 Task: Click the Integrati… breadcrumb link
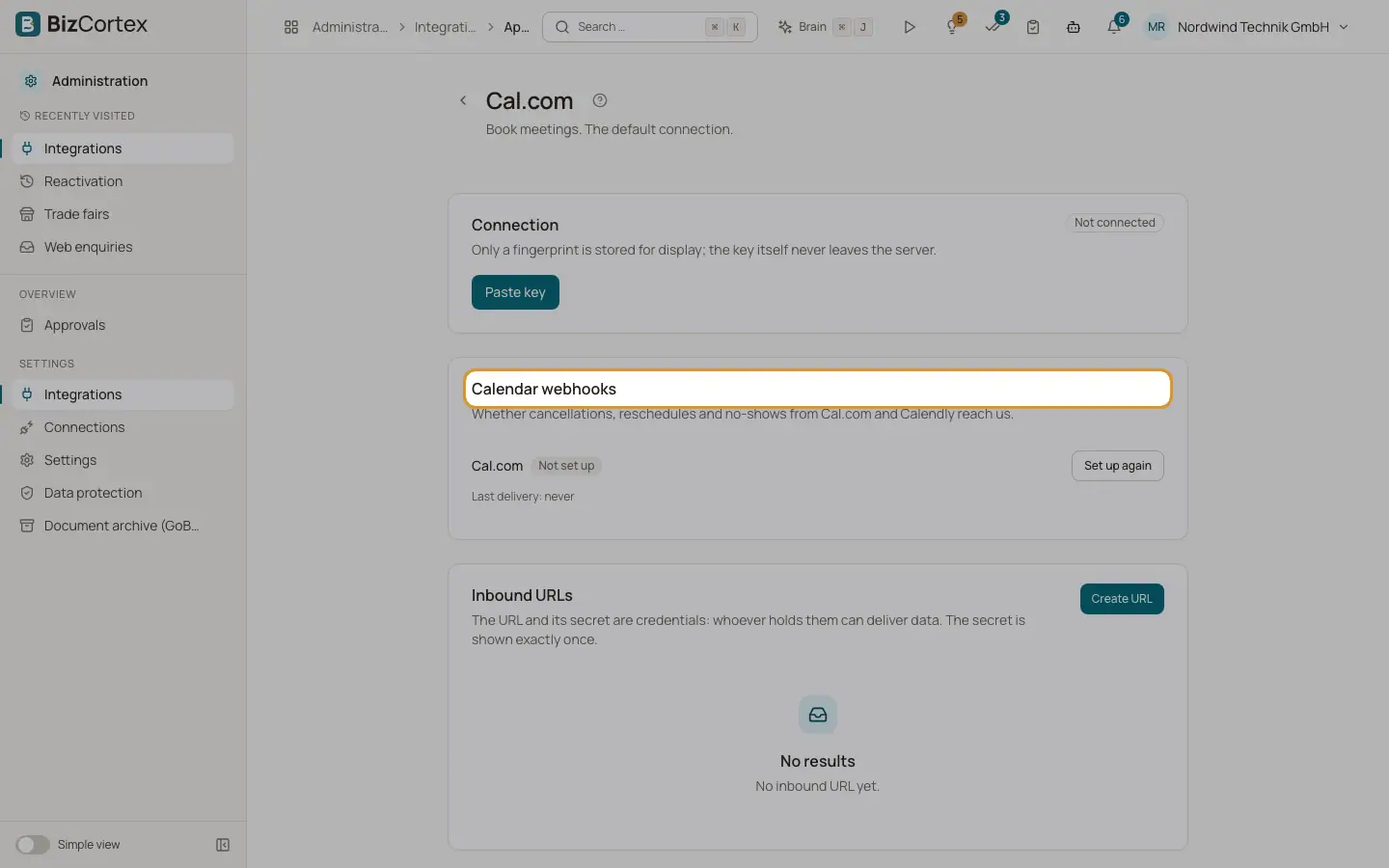445,27
